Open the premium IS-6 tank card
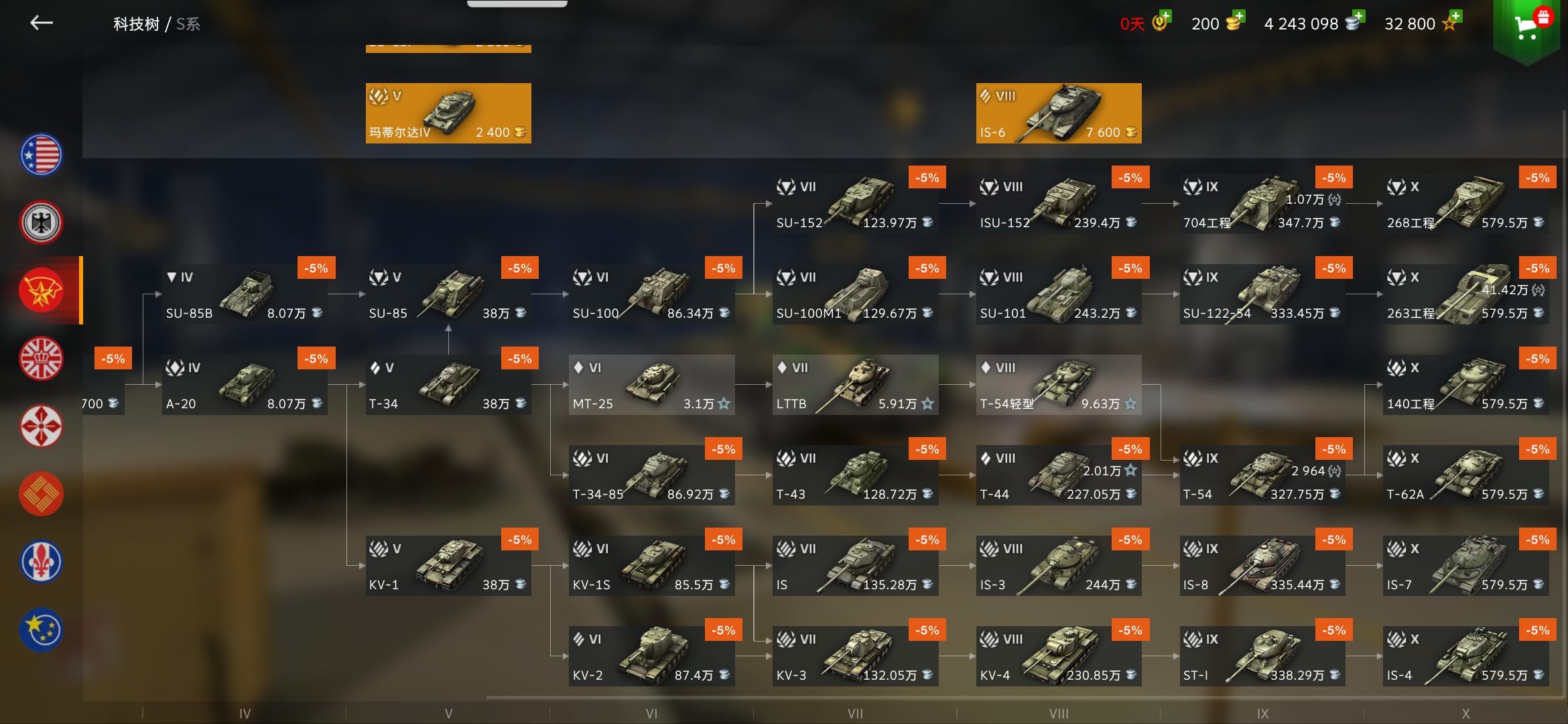 (x=1059, y=113)
